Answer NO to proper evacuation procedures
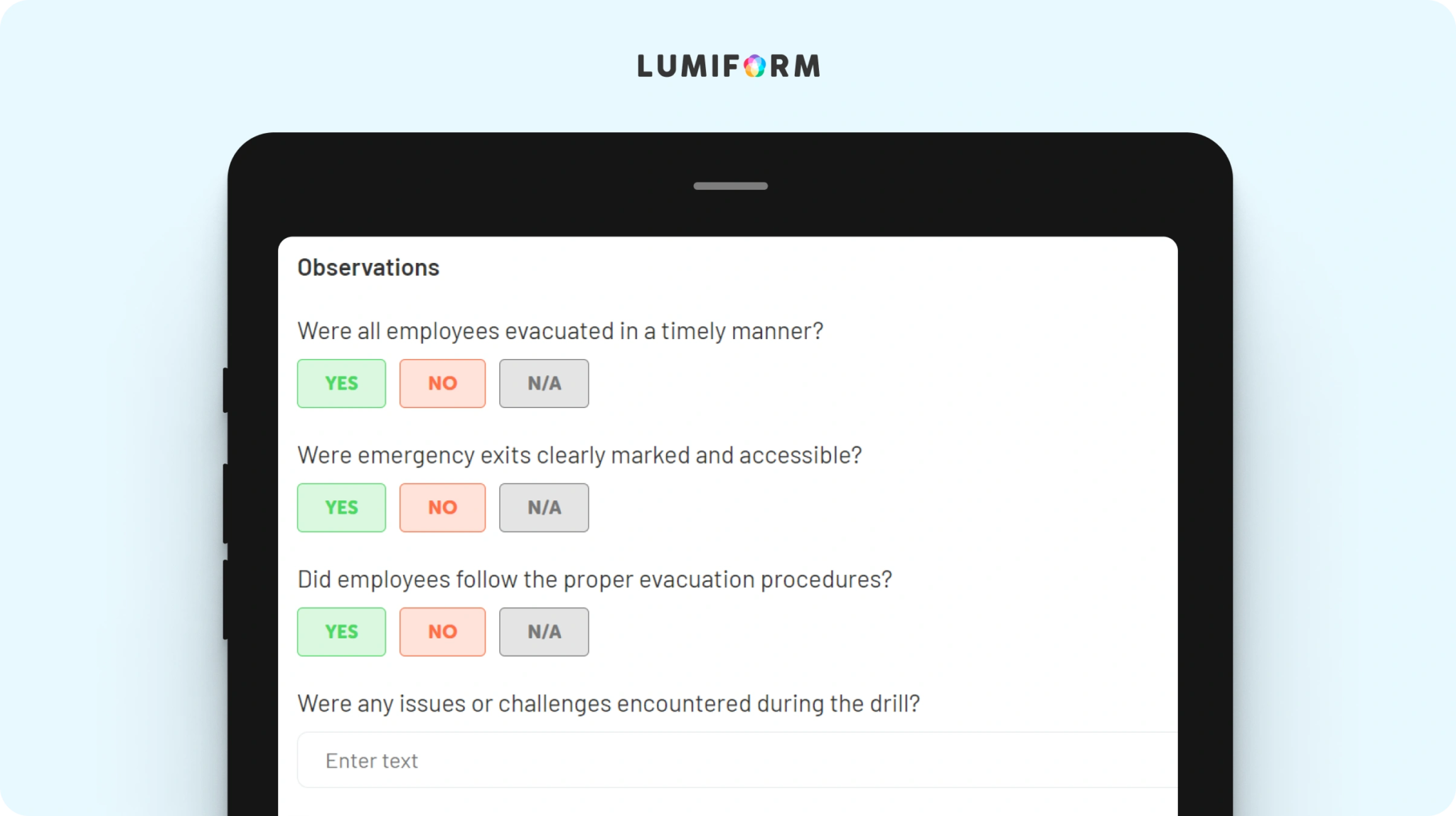1456x816 pixels. (442, 632)
